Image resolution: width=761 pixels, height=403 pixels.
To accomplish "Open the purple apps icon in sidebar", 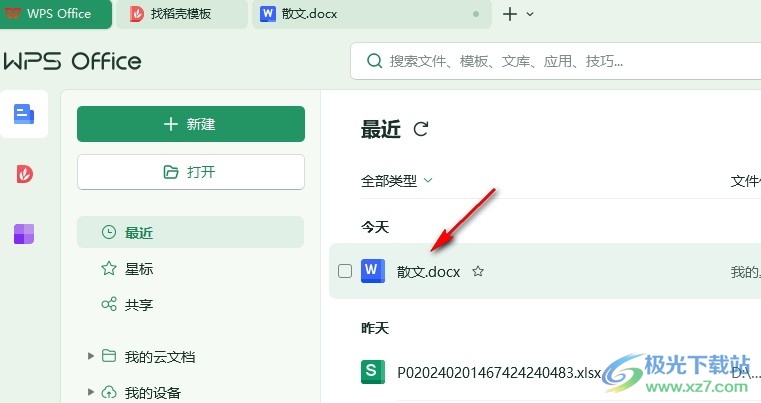I will [24, 234].
